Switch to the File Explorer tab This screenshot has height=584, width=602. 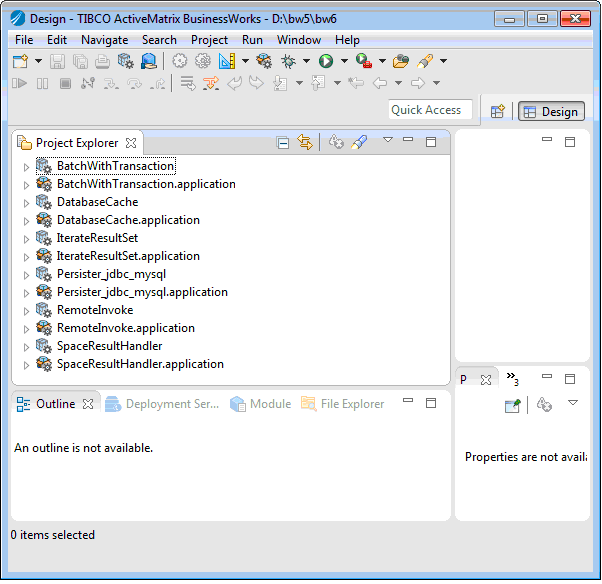[x=342, y=404]
